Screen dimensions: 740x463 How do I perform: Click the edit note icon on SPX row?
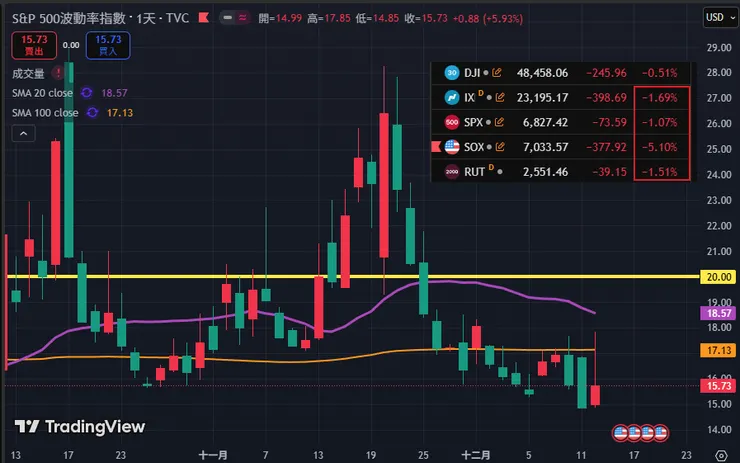tap(499, 122)
